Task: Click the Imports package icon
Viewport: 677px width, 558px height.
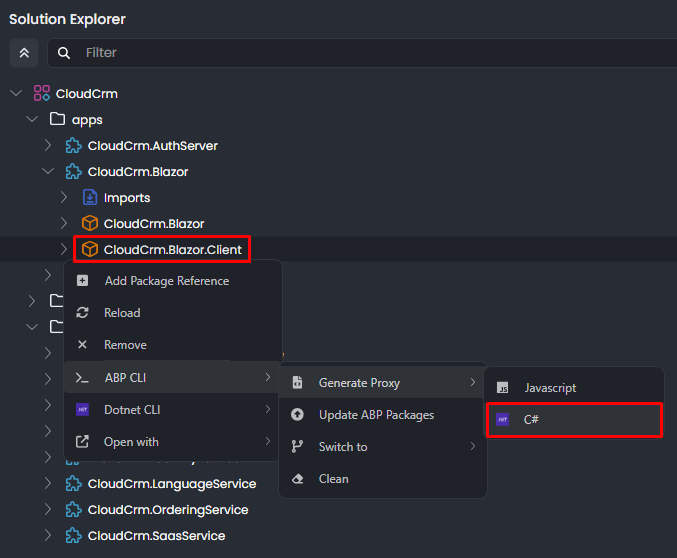Action: pyautogui.click(x=90, y=198)
